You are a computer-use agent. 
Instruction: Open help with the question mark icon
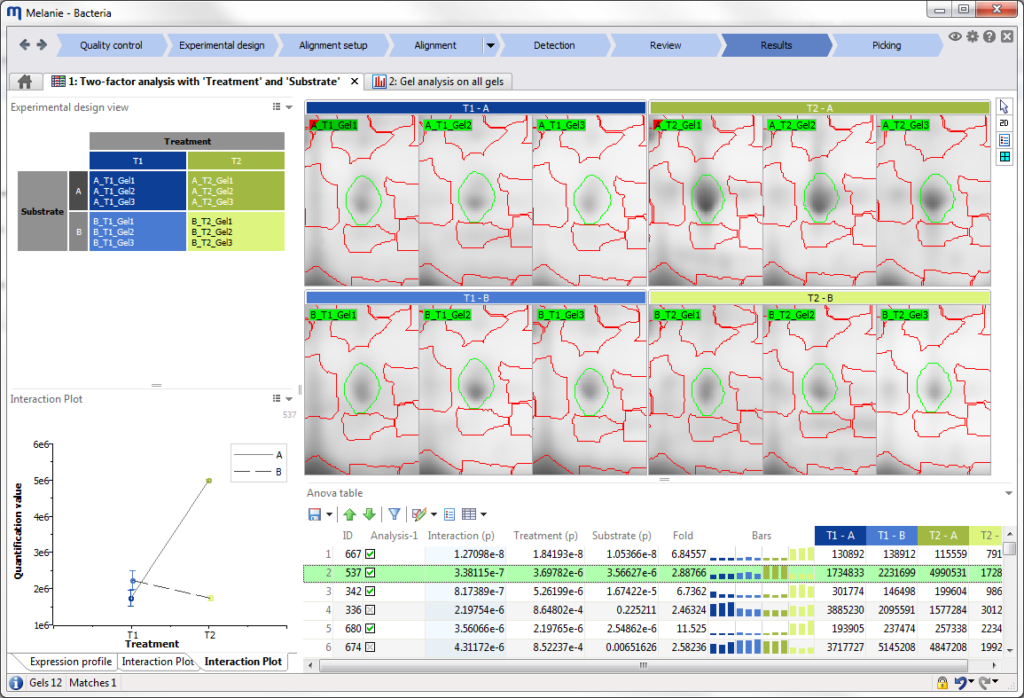pyautogui.click(x=989, y=37)
